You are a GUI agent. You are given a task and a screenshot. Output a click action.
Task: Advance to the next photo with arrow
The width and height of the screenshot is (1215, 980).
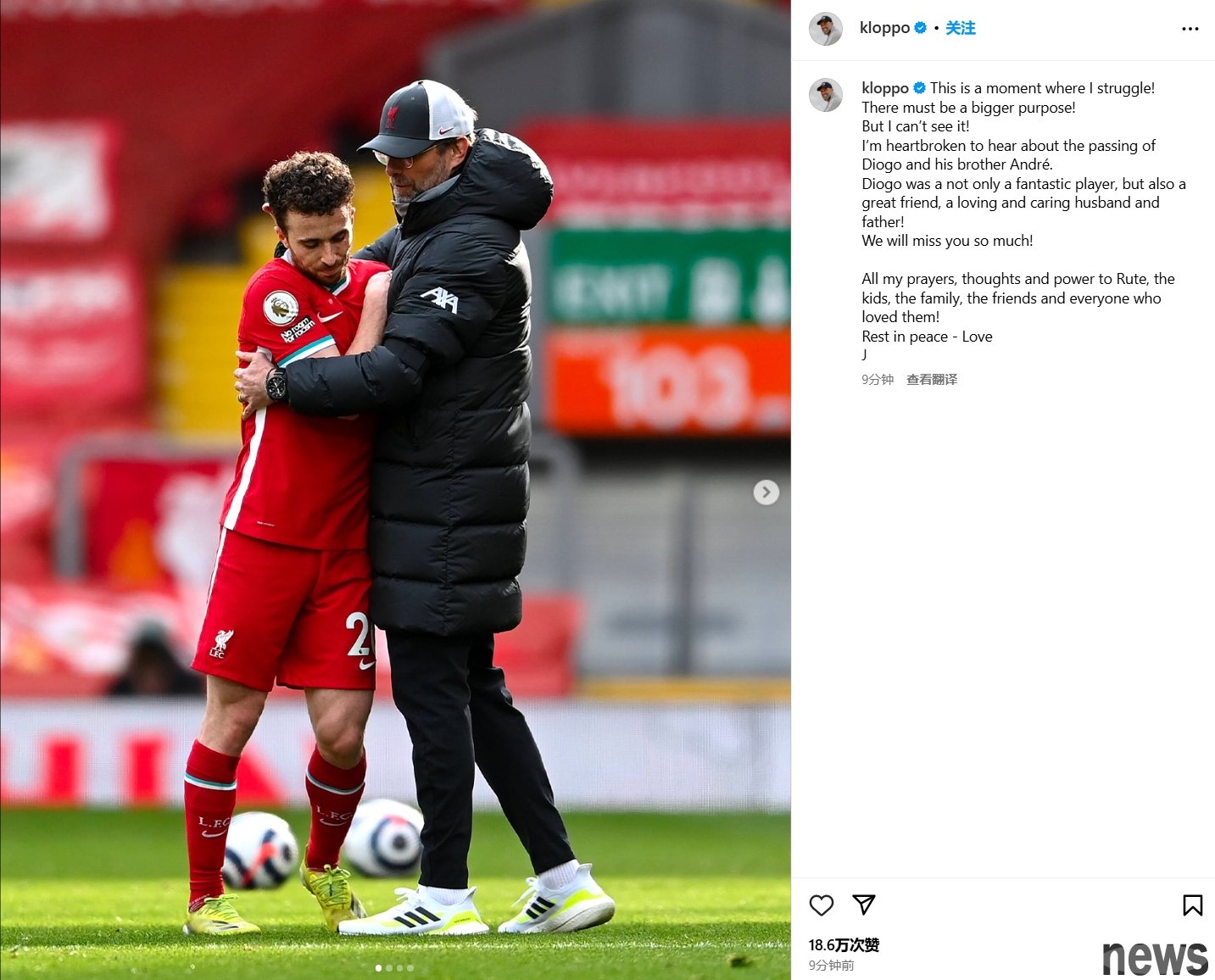766,493
